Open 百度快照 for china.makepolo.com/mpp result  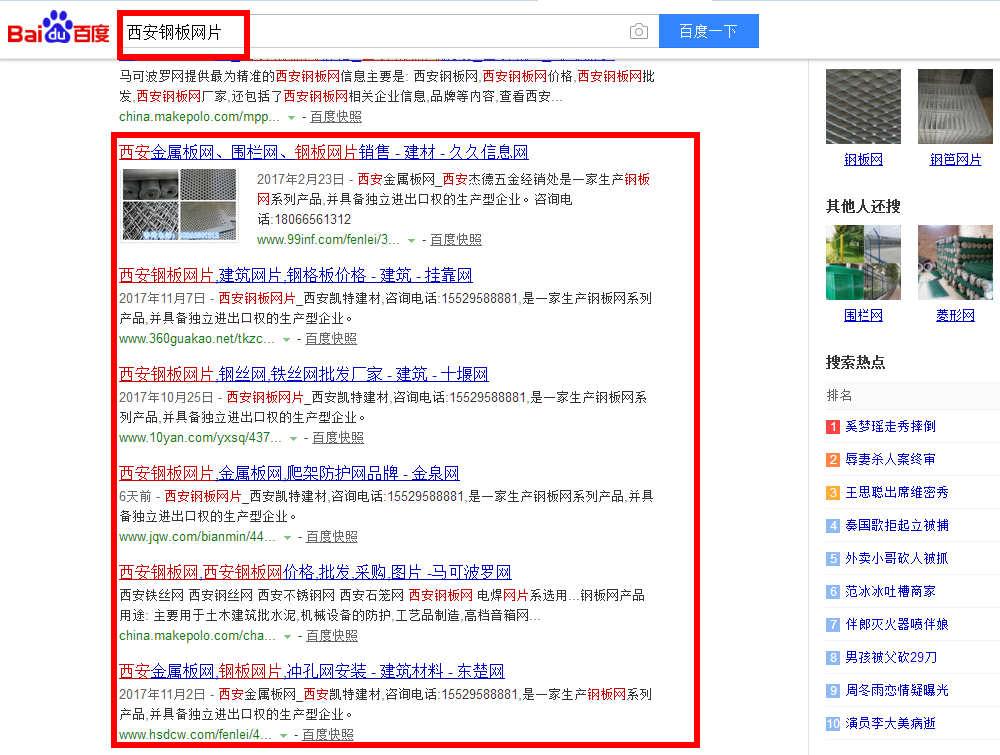[x=336, y=117]
